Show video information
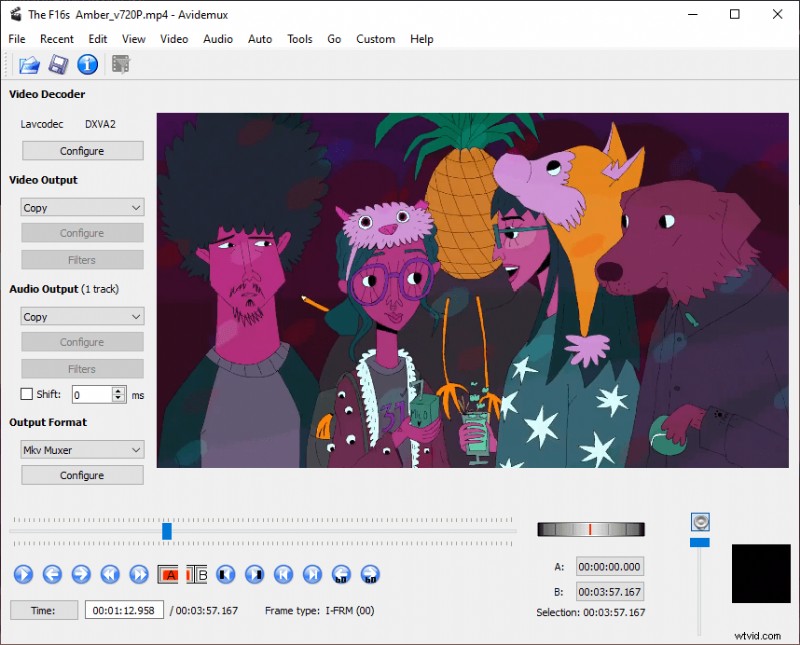This screenshot has height=645, width=800. tap(87, 64)
